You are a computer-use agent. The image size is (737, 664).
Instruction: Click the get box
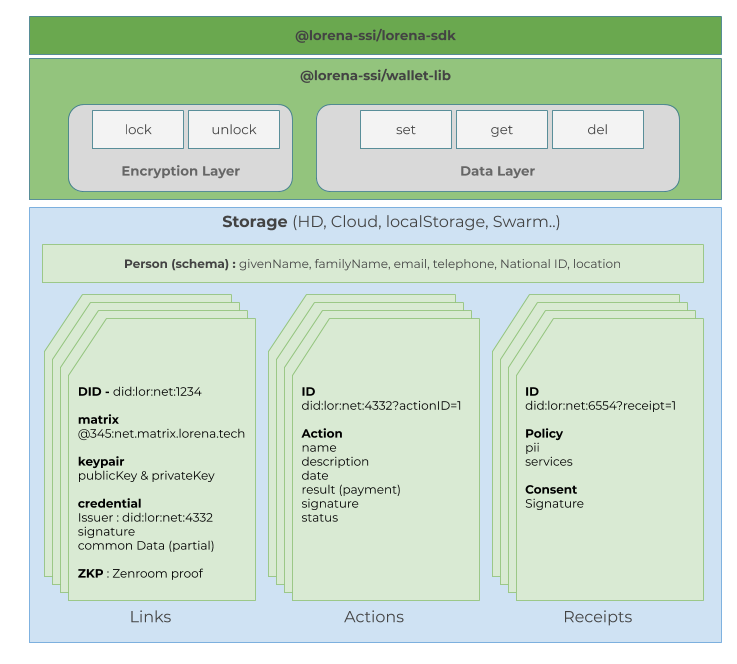pos(502,130)
